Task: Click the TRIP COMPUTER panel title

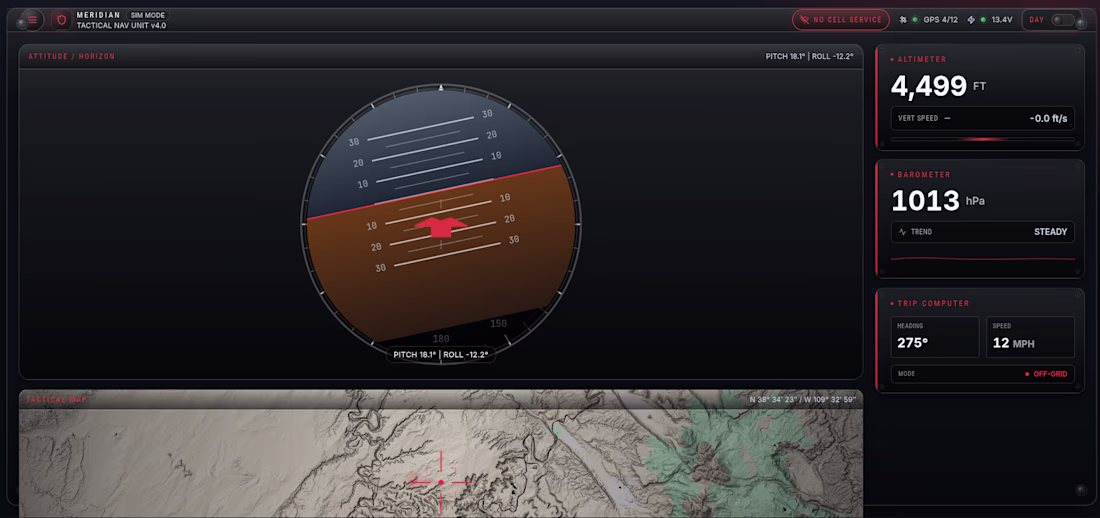Action: pos(933,303)
